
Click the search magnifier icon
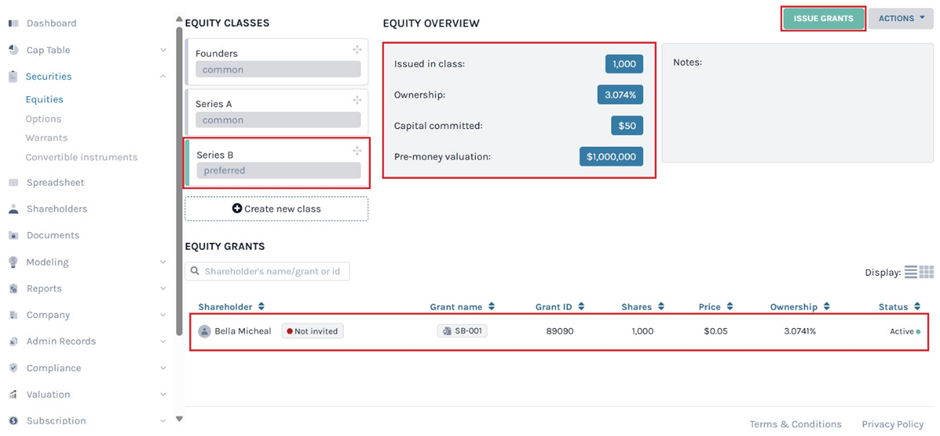pyautogui.click(x=195, y=271)
